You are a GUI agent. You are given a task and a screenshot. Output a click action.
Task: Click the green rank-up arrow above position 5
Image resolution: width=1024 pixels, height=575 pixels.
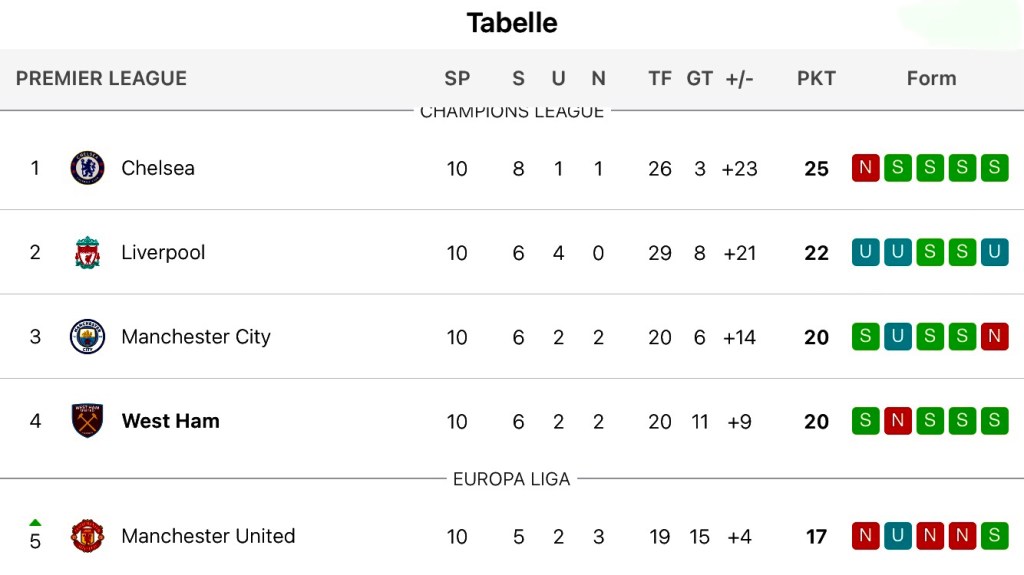35,522
